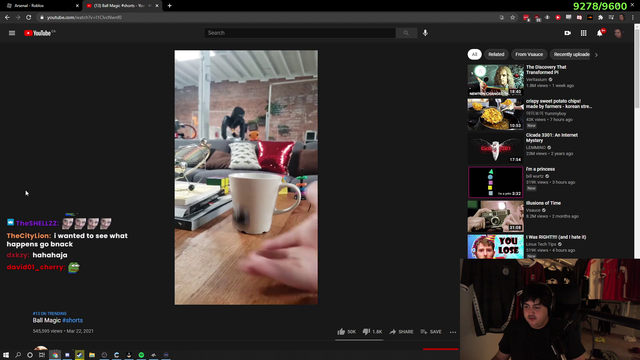Open the #13 ON TRENDING link
Viewport: 640px width, 360px height.
coord(50,313)
